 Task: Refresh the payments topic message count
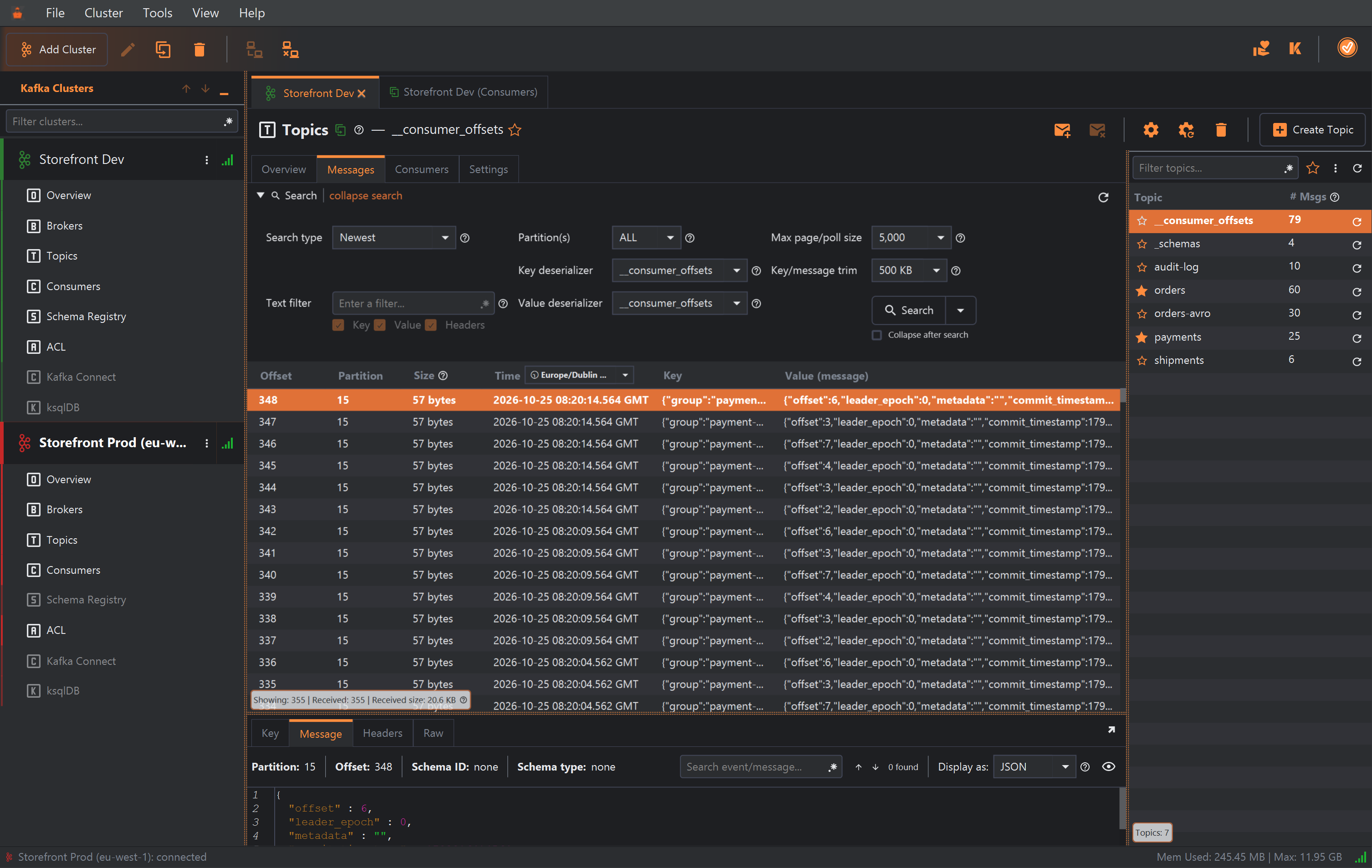tap(1357, 338)
